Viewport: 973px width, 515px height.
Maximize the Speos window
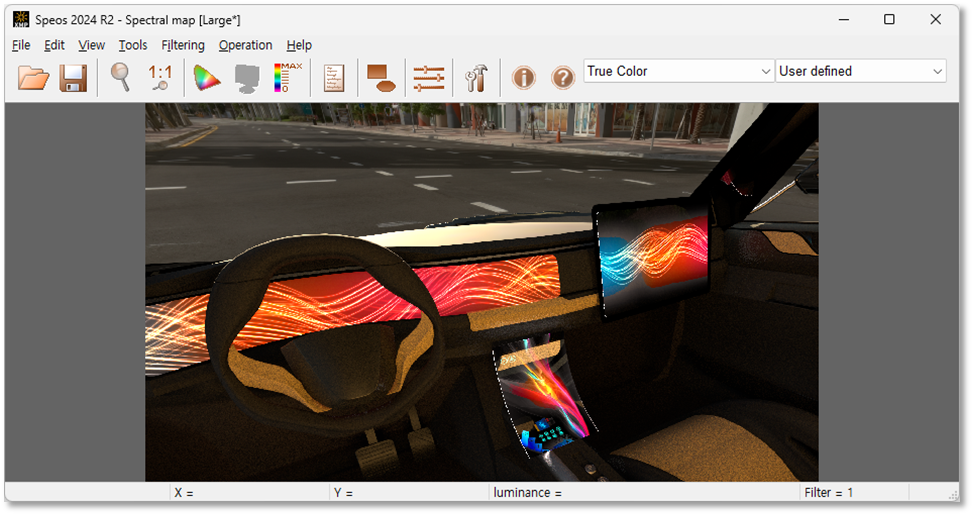(889, 19)
